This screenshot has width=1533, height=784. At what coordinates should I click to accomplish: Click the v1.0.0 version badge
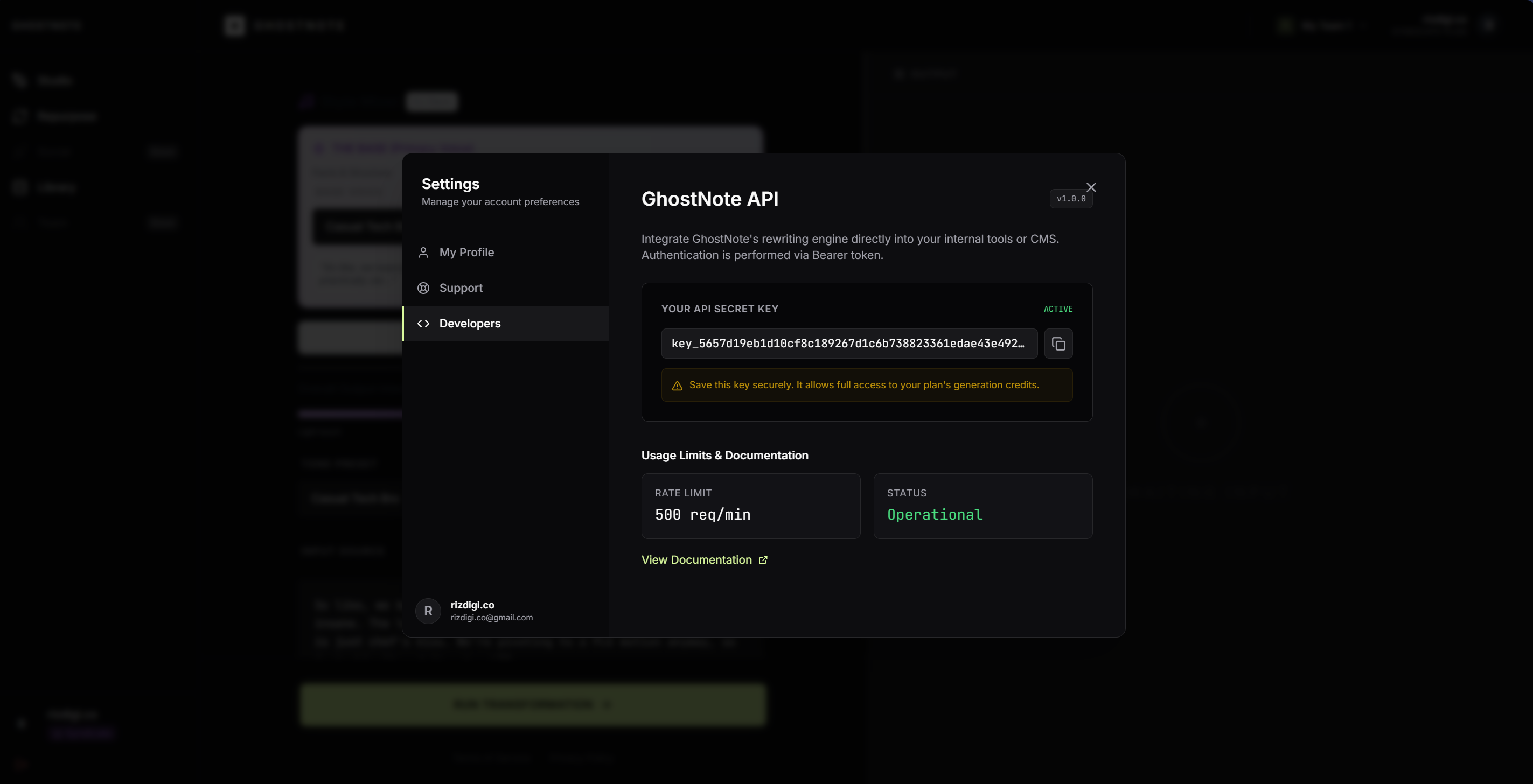1071,199
